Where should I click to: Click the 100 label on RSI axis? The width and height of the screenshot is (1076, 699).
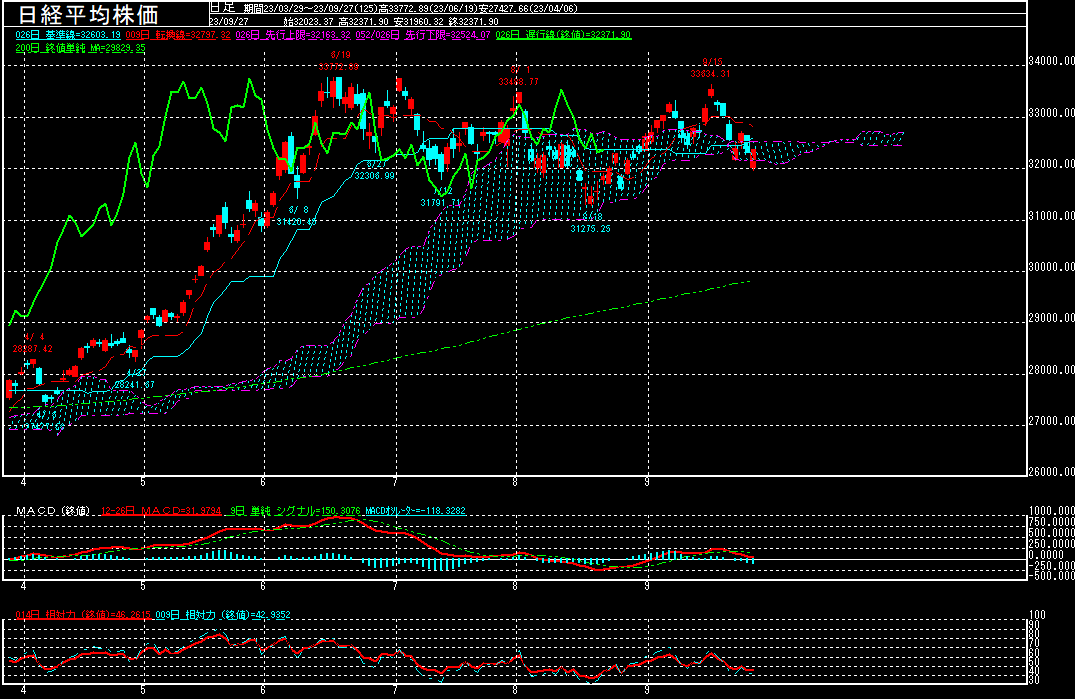click(x=1037, y=615)
